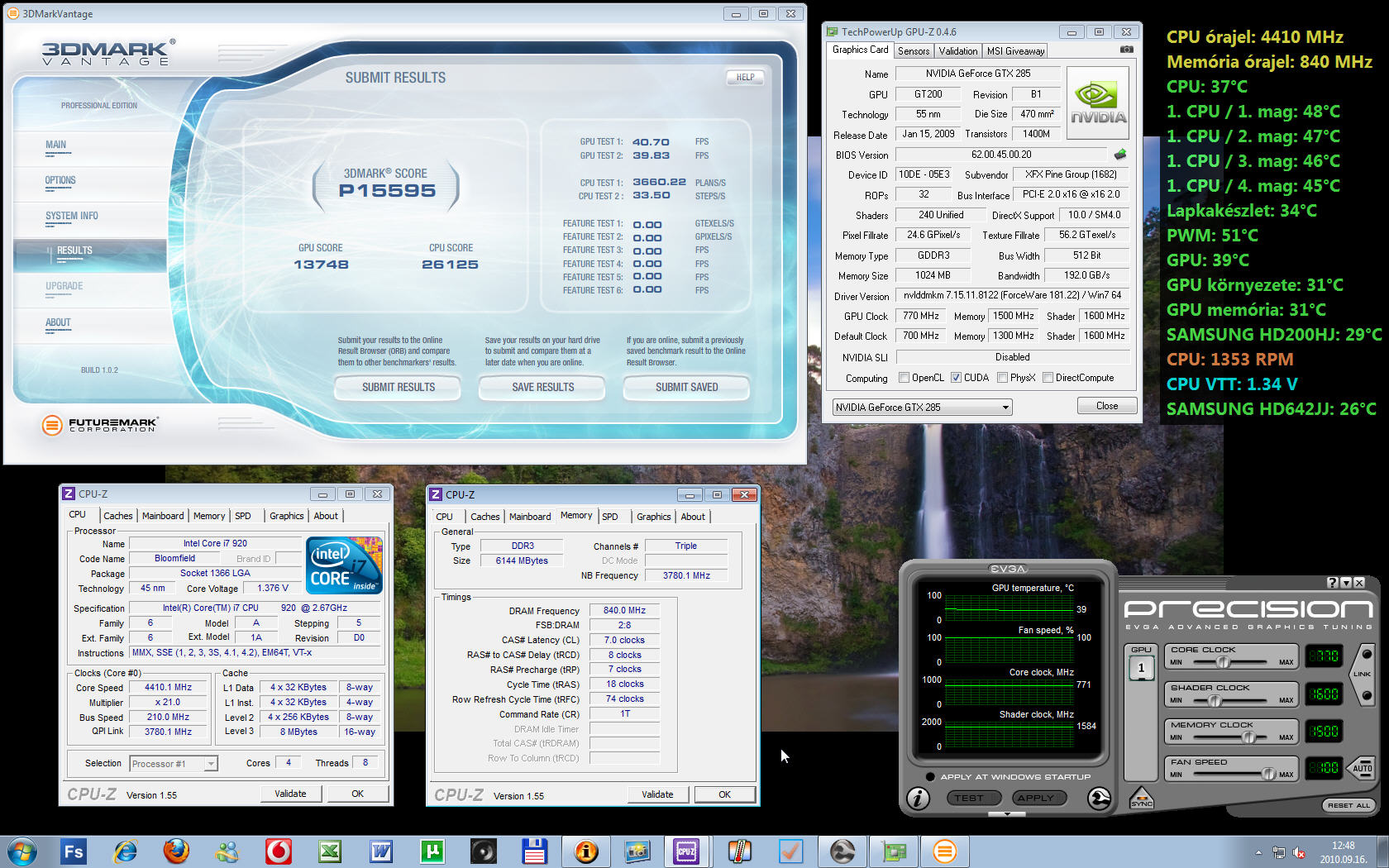Click Validate in the left CPU-Z window
Screen dimensions: 1389x868
(x=290, y=794)
